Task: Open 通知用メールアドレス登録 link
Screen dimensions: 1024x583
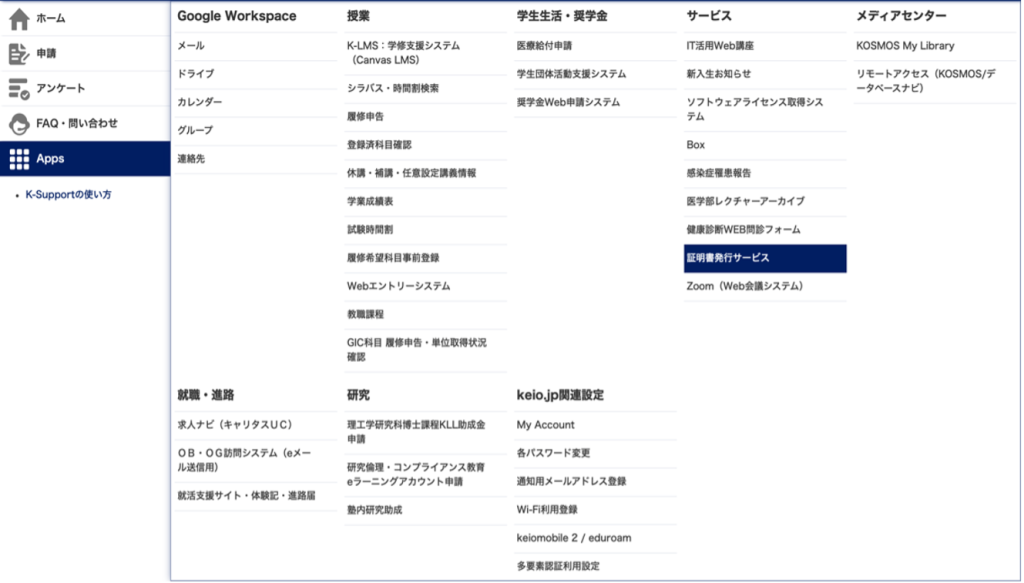Action: point(571,481)
